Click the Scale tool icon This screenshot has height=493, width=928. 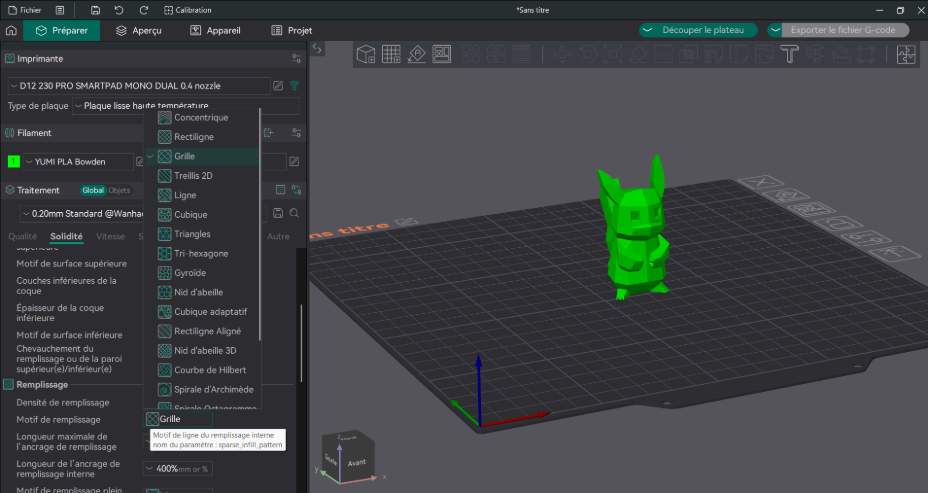(x=613, y=54)
